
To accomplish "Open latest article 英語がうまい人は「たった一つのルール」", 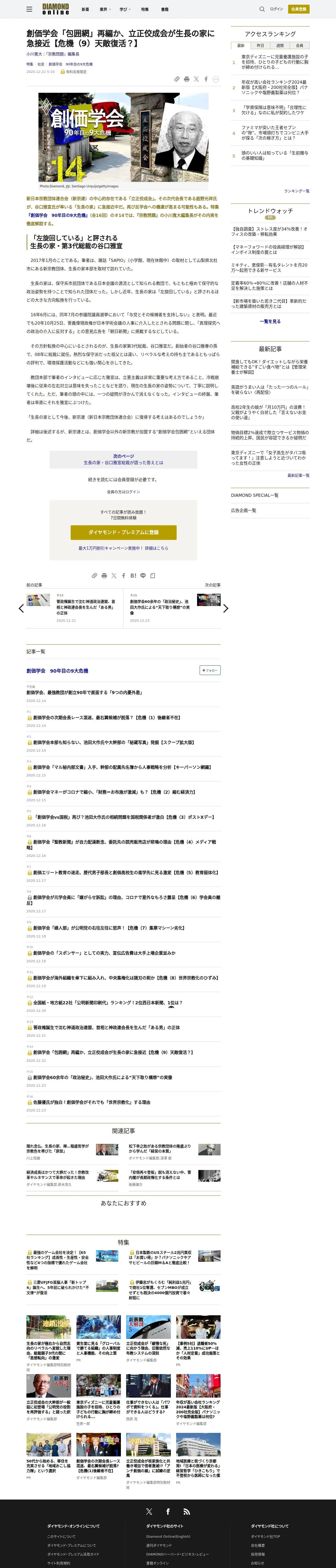I will tap(270, 390).
